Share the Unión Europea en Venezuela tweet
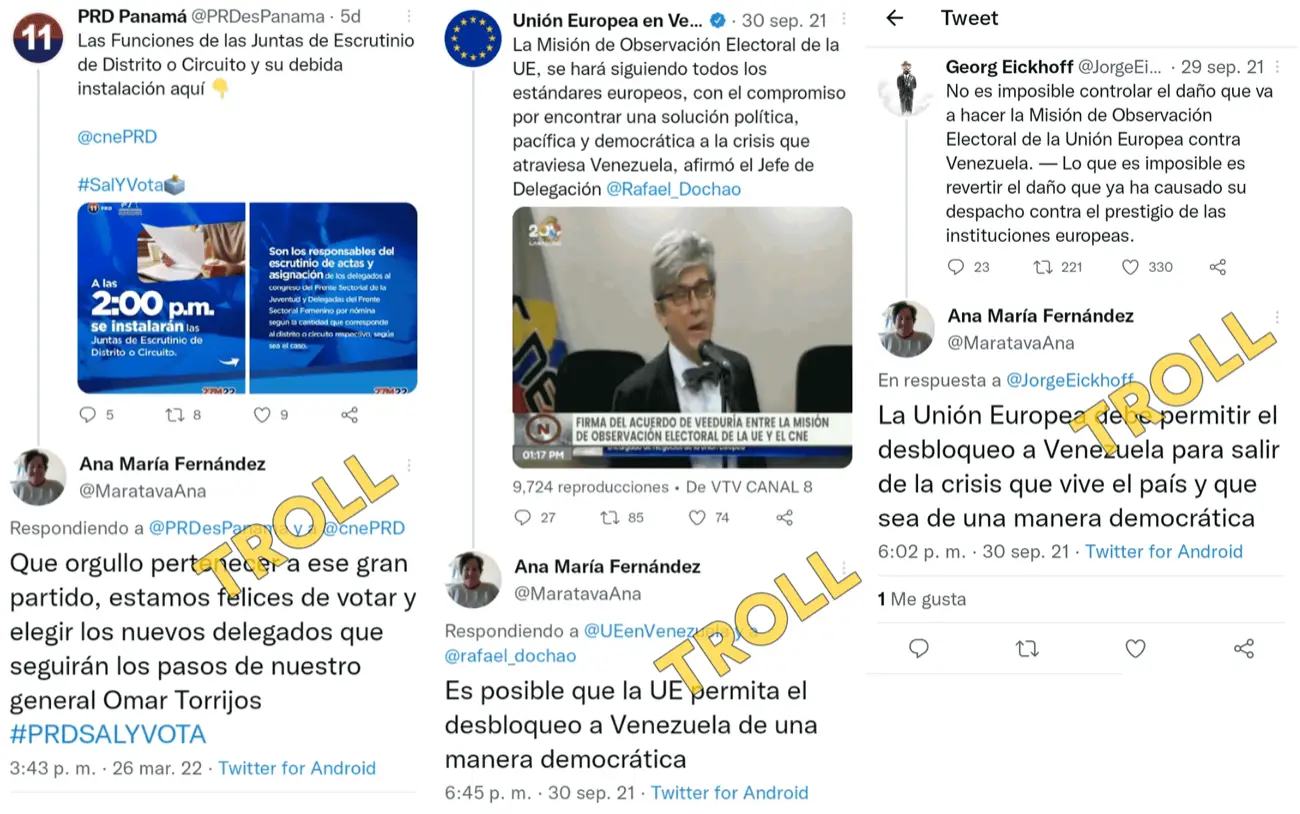Screen dimensions: 1300x814 785,517
